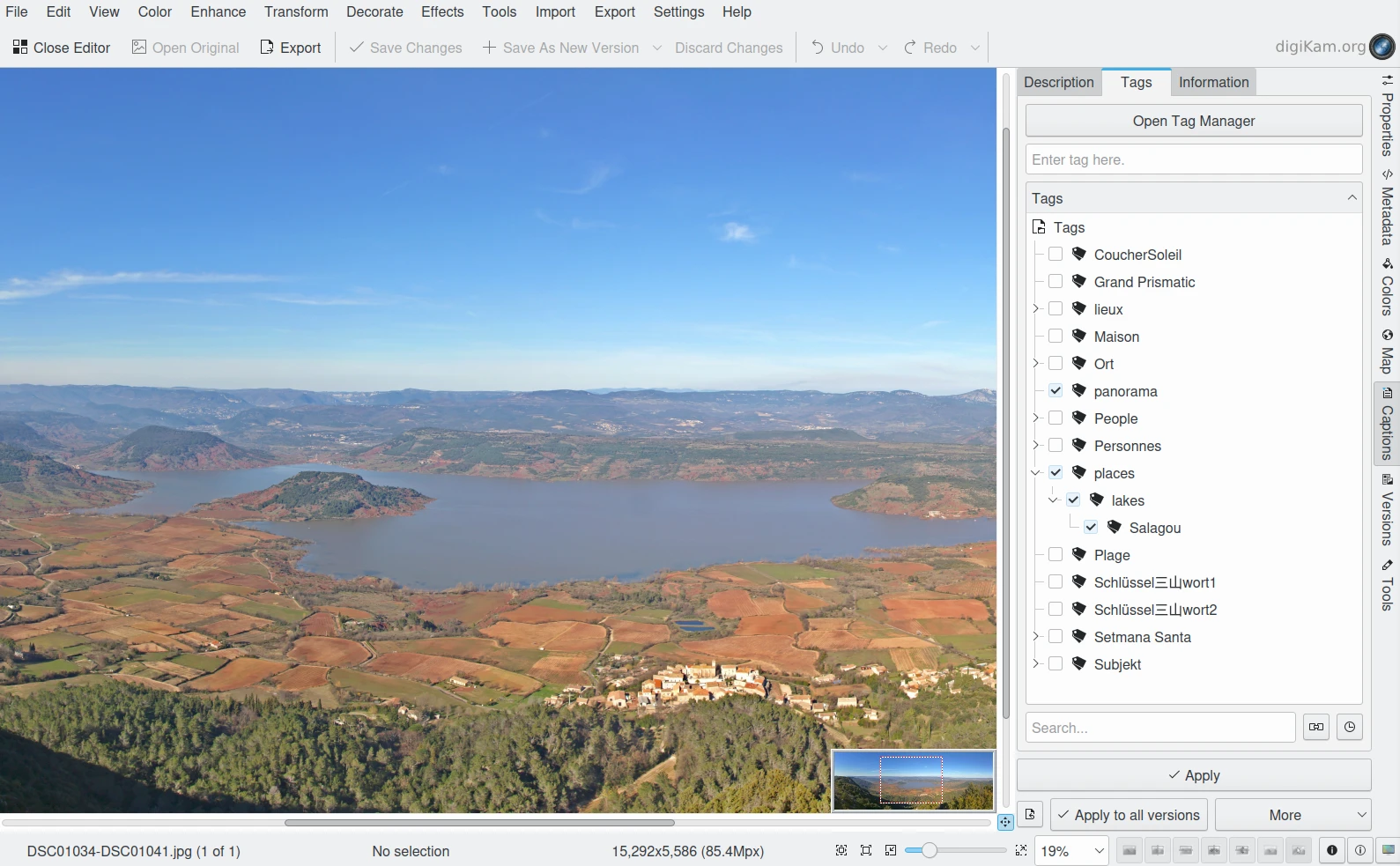The image size is (1400, 866).
Task: Click the digiKam.org logo
Action: [1382, 47]
